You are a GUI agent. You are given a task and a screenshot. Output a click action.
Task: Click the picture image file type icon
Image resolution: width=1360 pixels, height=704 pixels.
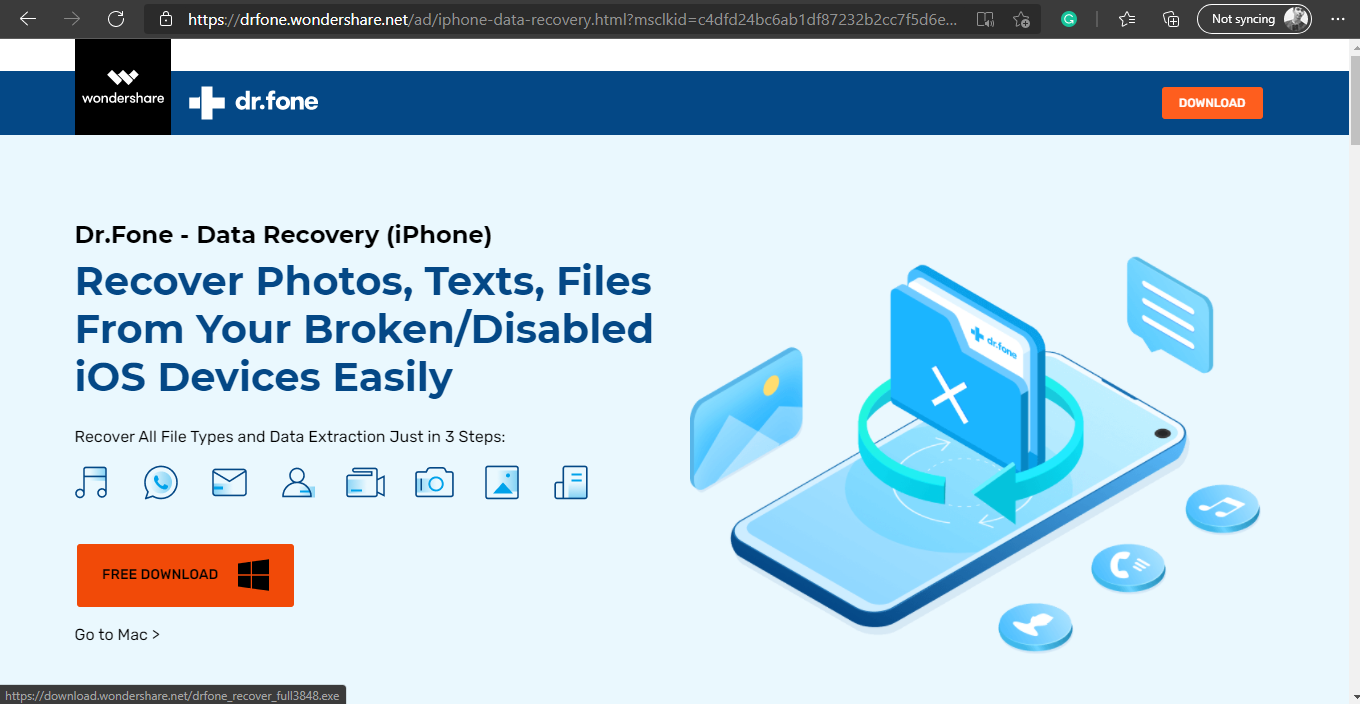pos(502,483)
